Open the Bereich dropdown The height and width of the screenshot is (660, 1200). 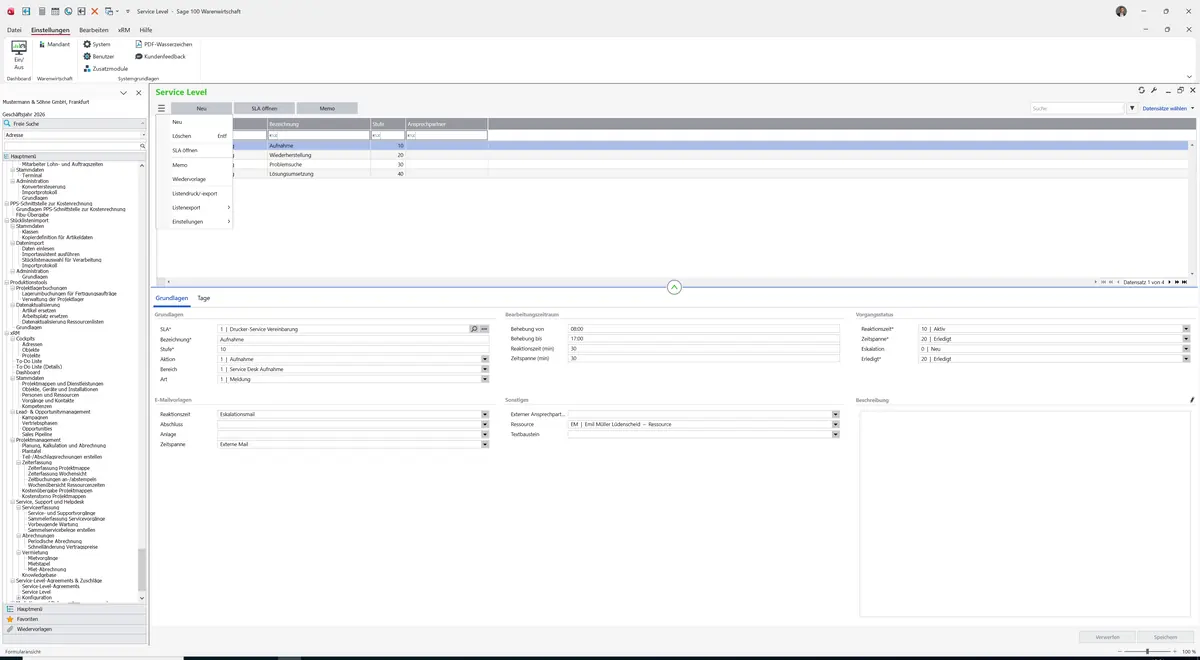(x=485, y=369)
